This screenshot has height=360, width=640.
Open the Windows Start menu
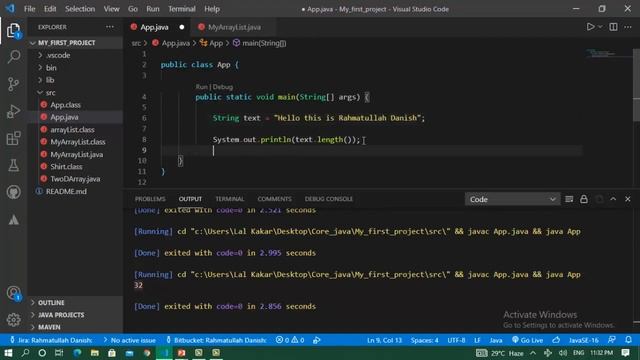8,353
